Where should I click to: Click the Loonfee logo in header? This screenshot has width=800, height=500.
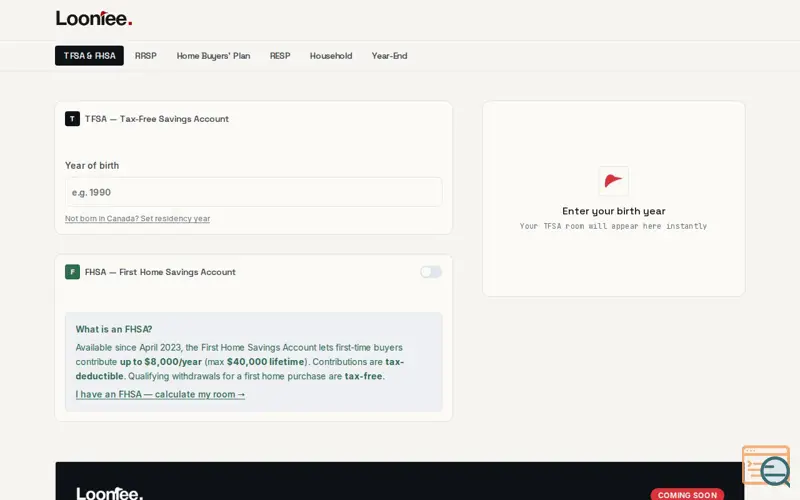click(94, 18)
